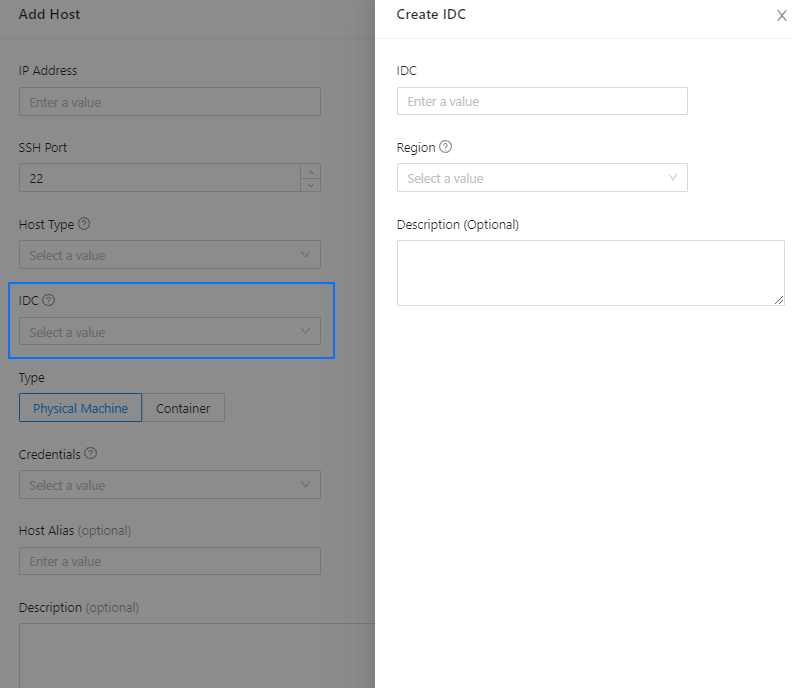The height and width of the screenshot is (688, 792).
Task: Click help icon beside Region label
Action: [x=446, y=147]
